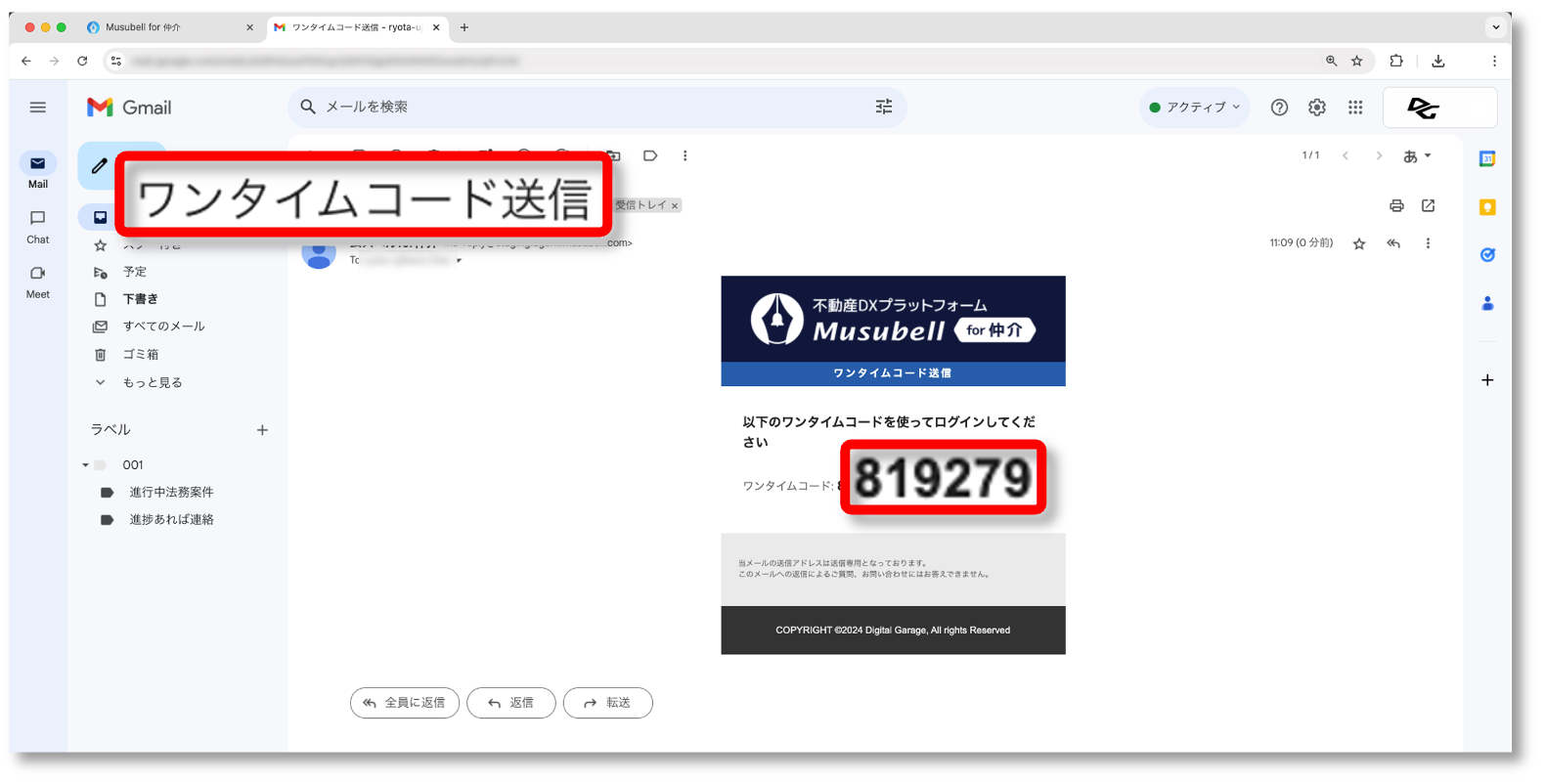
Task: Click the メールを検索 search field
Action: click(x=587, y=107)
